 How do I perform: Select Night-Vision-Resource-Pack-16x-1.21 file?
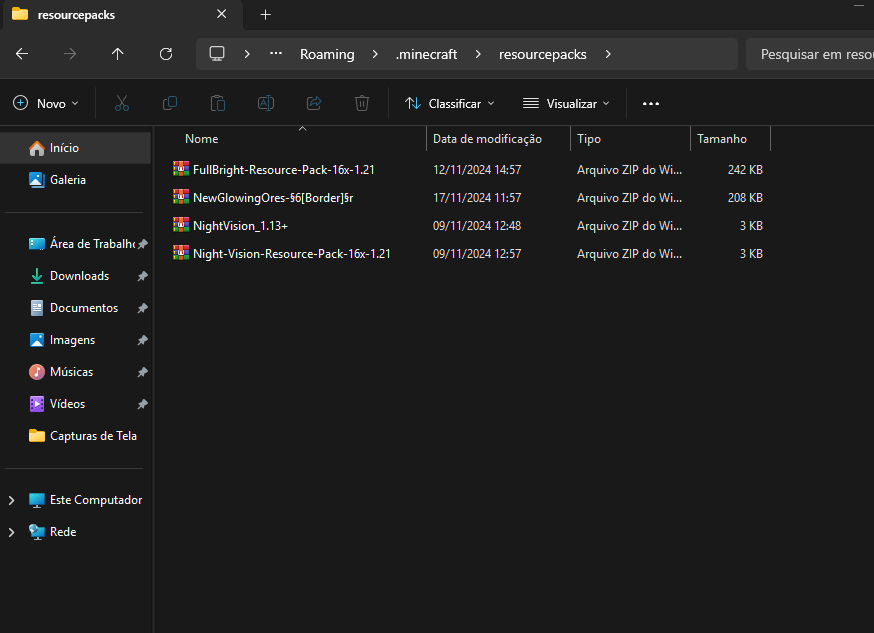(x=292, y=254)
